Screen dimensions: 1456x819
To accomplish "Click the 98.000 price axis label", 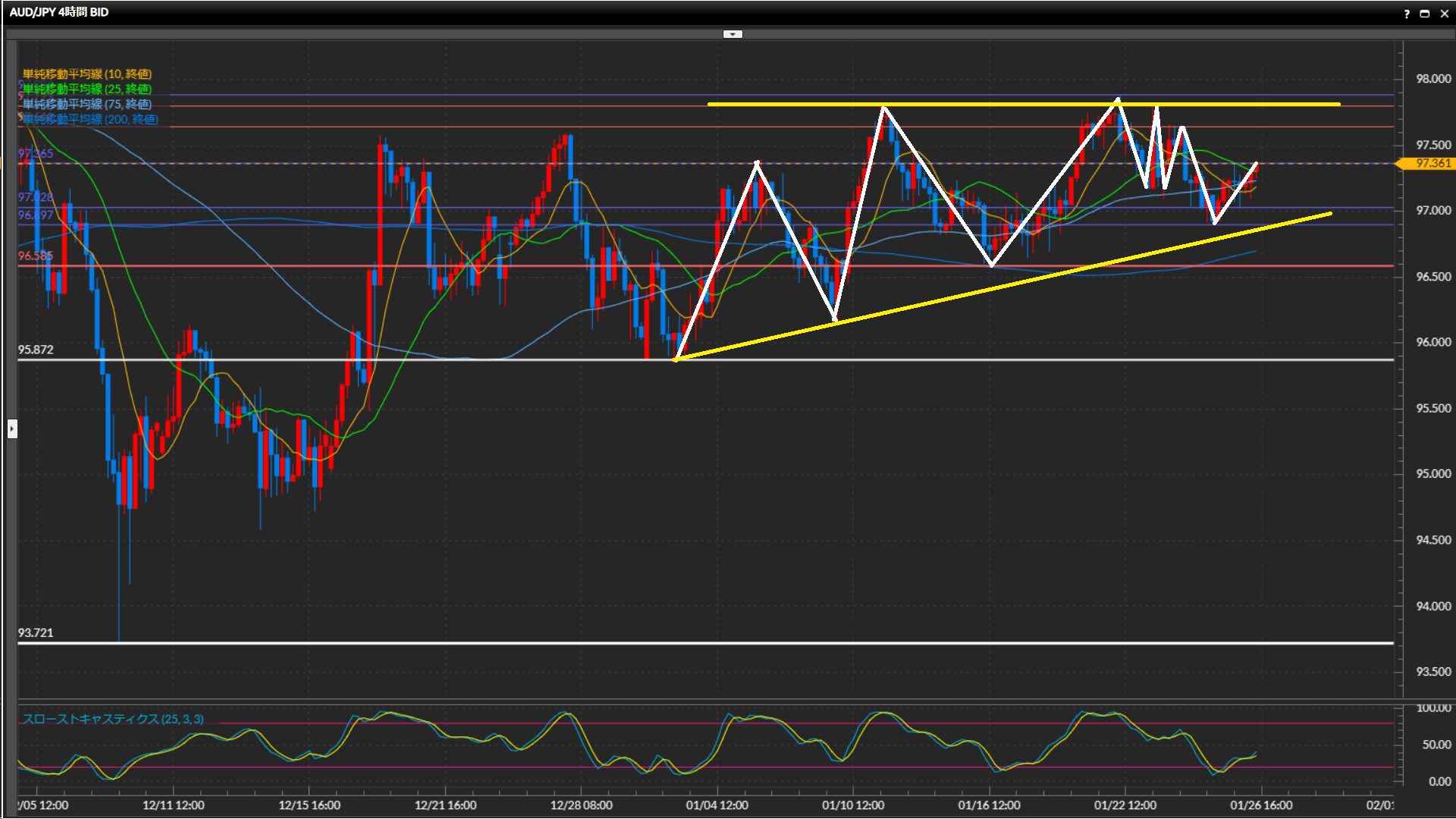I will pos(1432,79).
